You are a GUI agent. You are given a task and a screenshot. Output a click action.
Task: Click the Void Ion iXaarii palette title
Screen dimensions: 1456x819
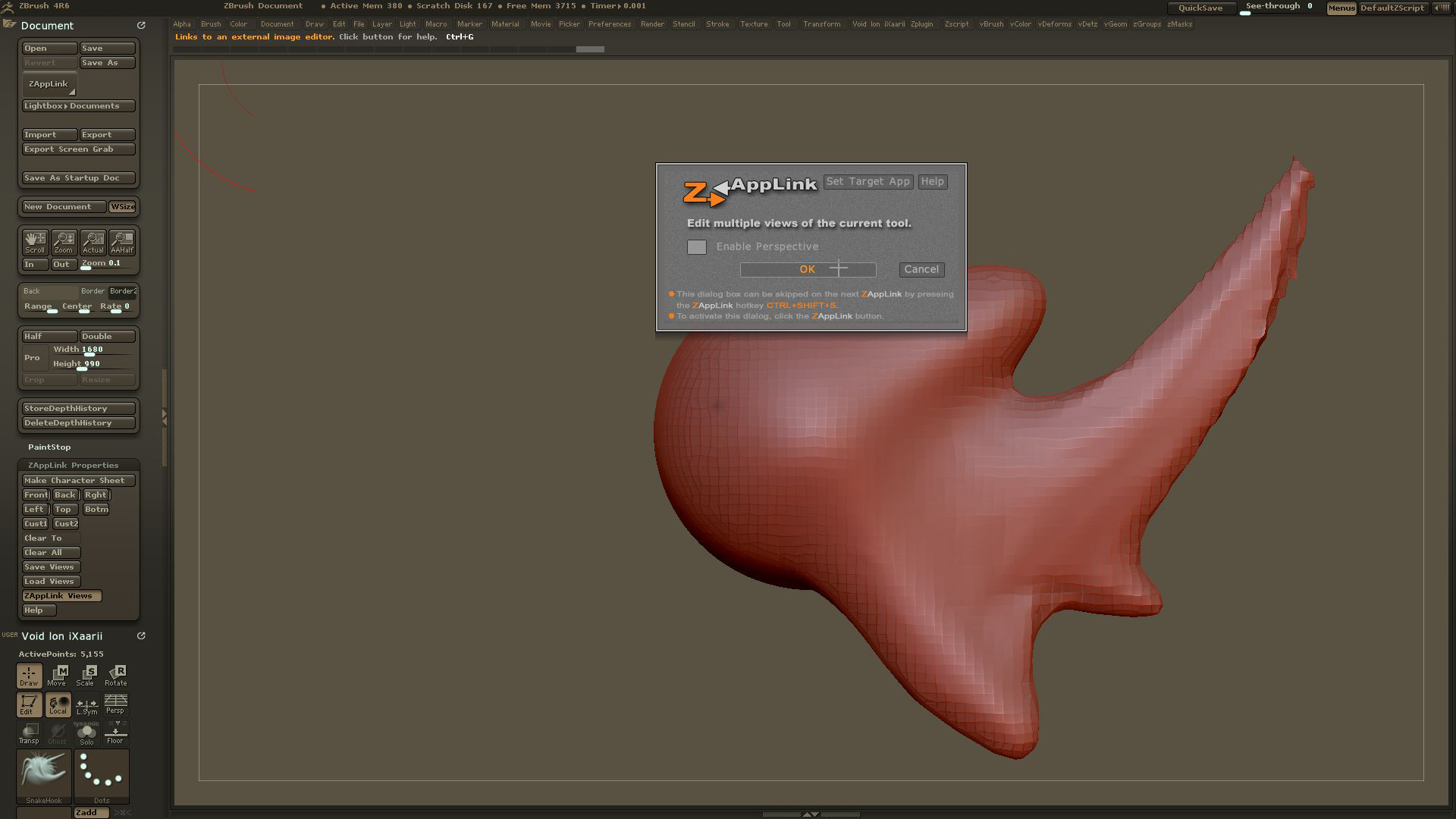[x=61, y=636]
